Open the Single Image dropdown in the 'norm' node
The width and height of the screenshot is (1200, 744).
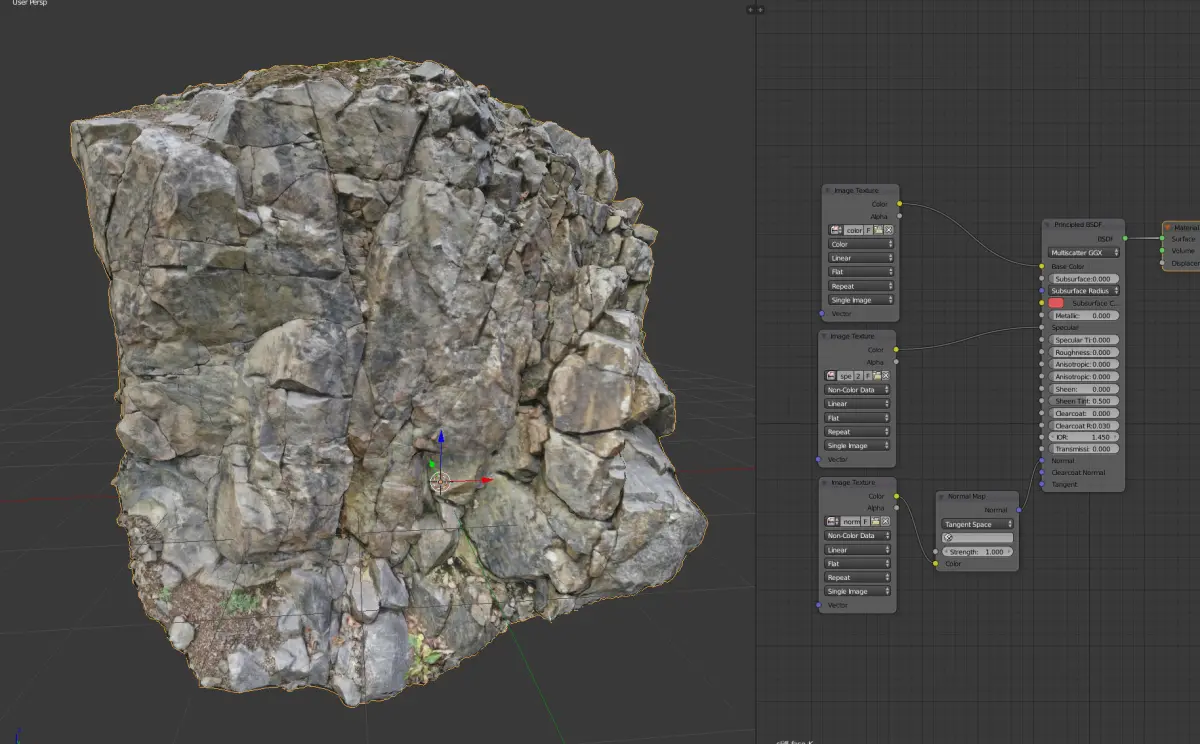857,591
